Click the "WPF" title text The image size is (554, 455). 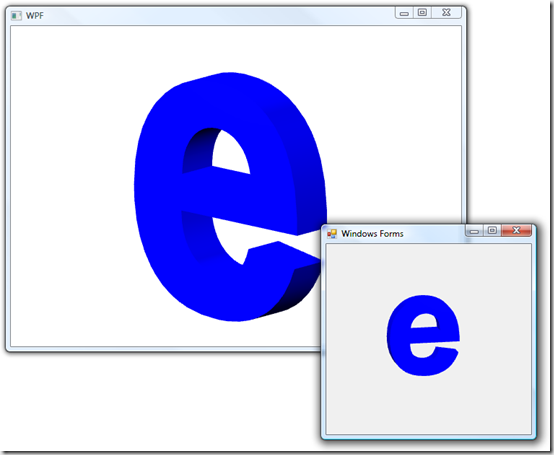click(35, 16)
